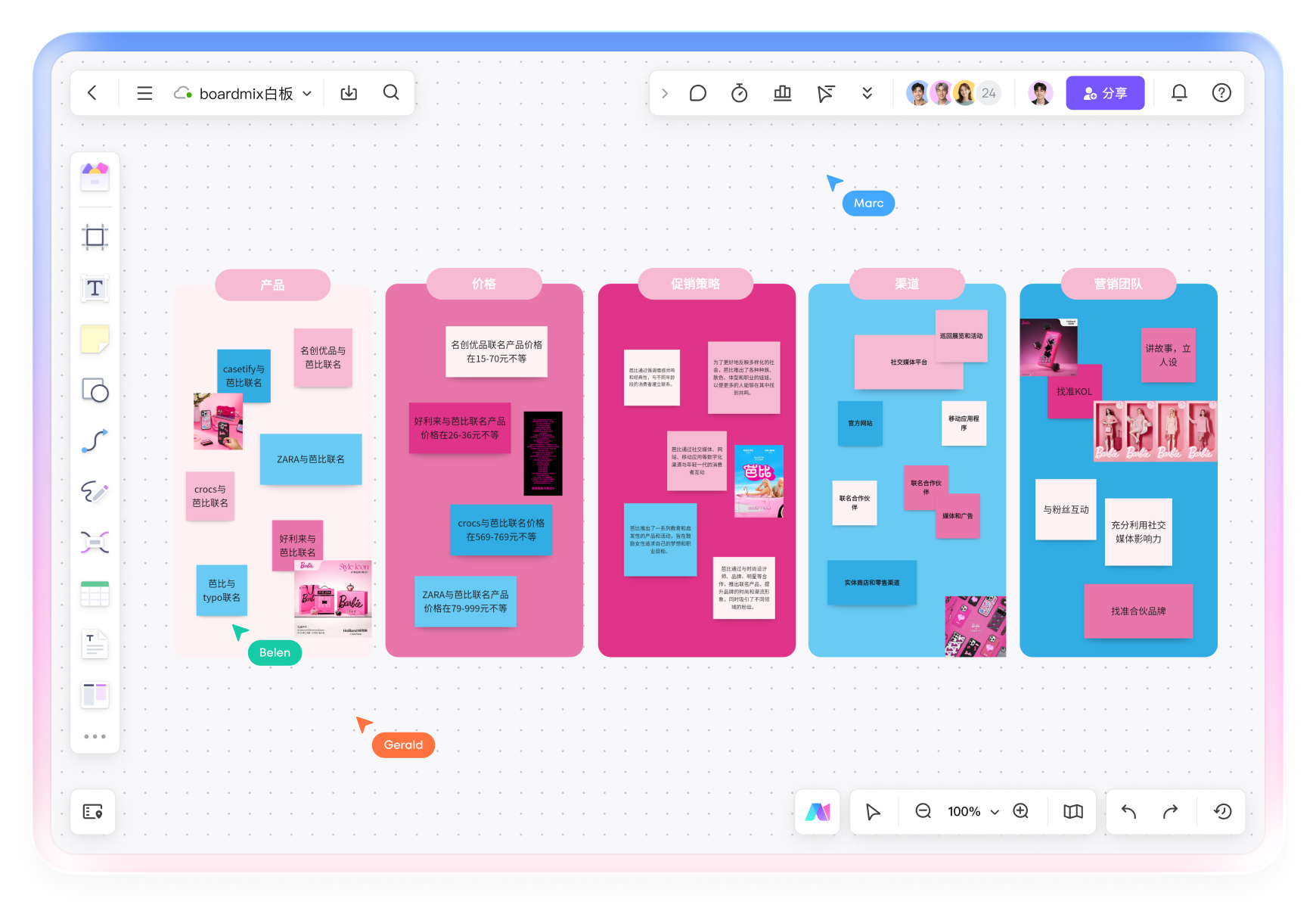Select the ZARA与芭比联名 blue sticky note

(310, 459)
